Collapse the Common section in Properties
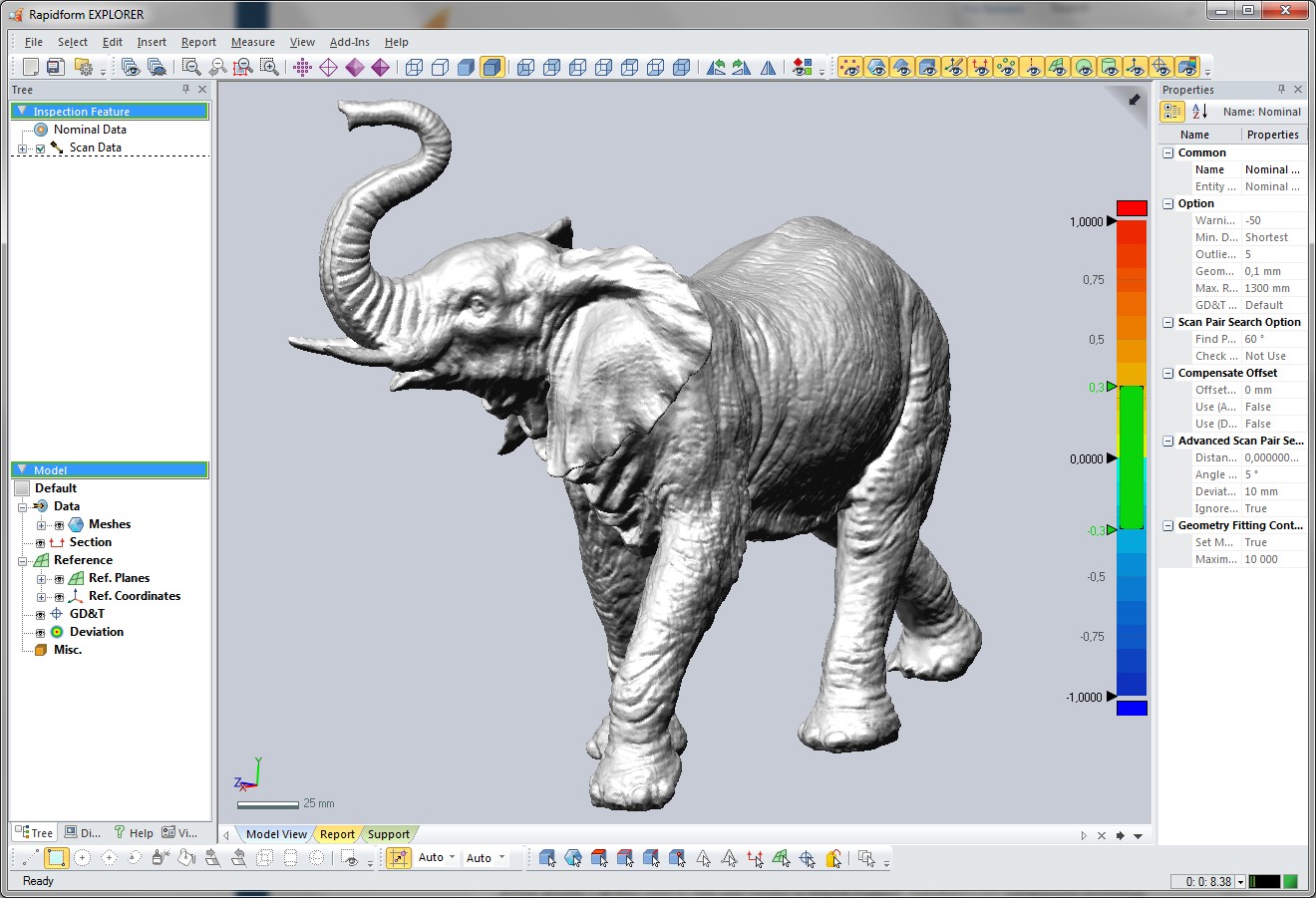Viewport: 1316px width, 898px height. point(1167,152)
